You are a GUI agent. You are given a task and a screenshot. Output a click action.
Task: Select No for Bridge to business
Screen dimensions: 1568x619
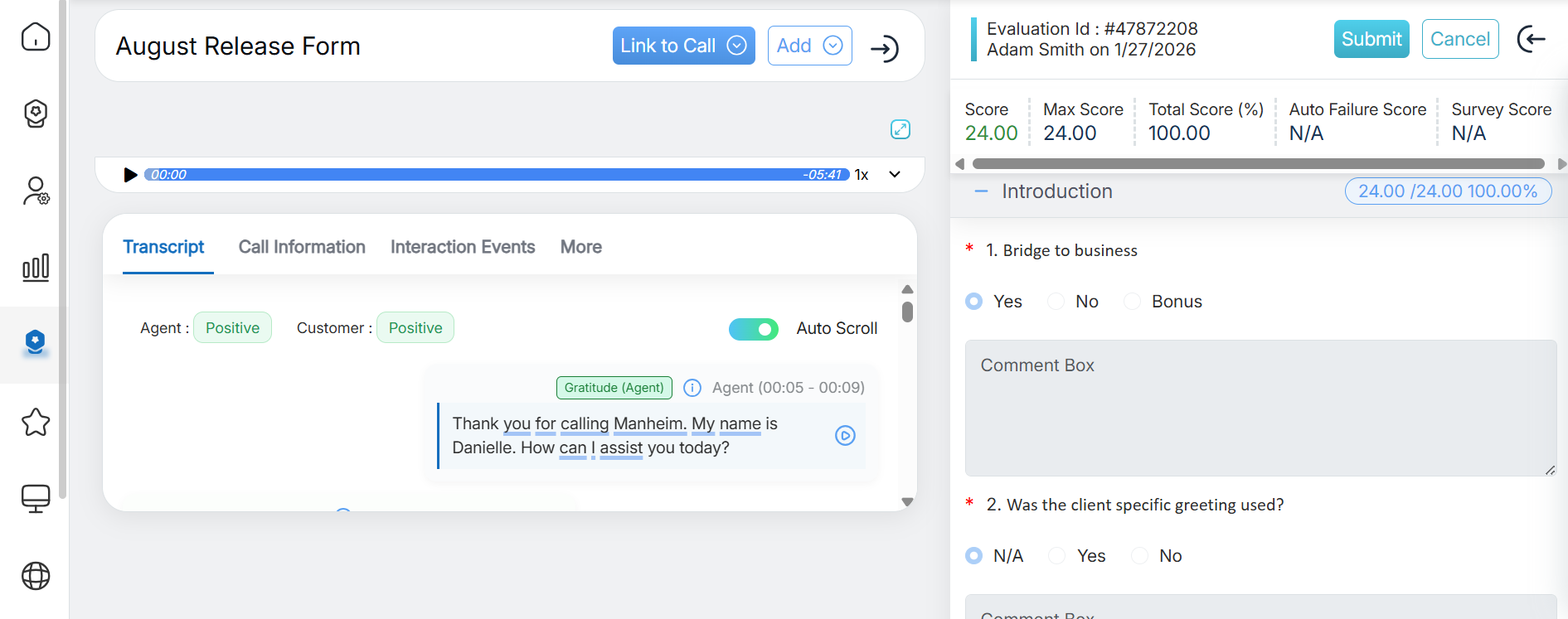pyautogui.click(x=1056, y=302)
